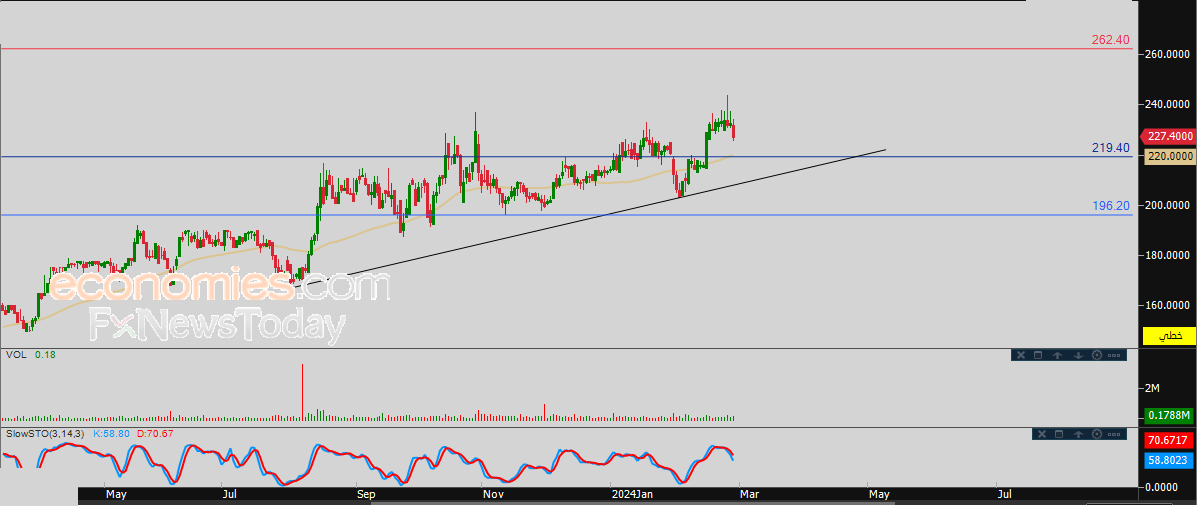This screenshot has width=1197, height=506.
Task: Click the red 70.6717 stochastic tag
Action: click(1169, 441)
